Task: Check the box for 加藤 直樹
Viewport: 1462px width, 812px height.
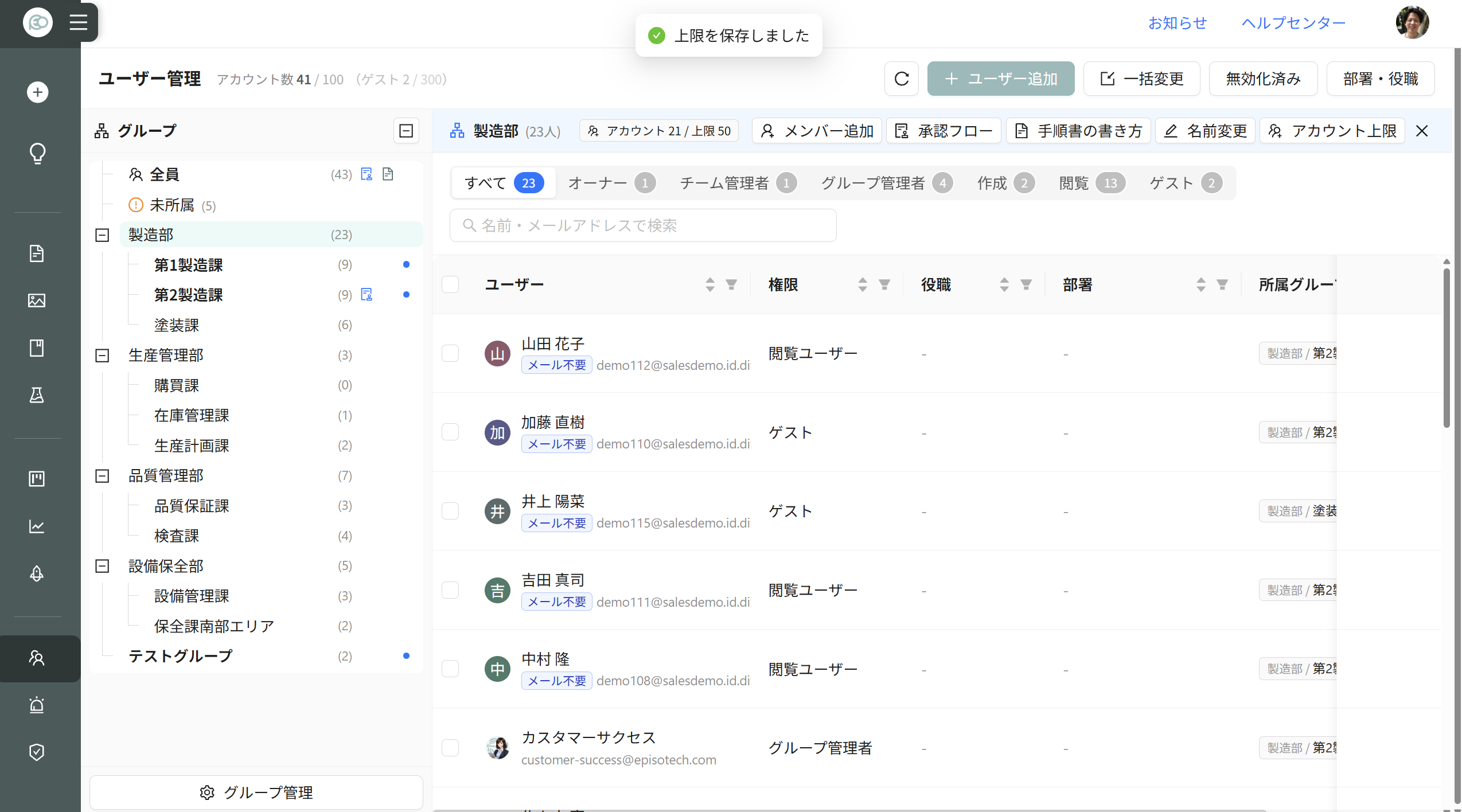Action: pyautogui.click(x=450, y=432)
